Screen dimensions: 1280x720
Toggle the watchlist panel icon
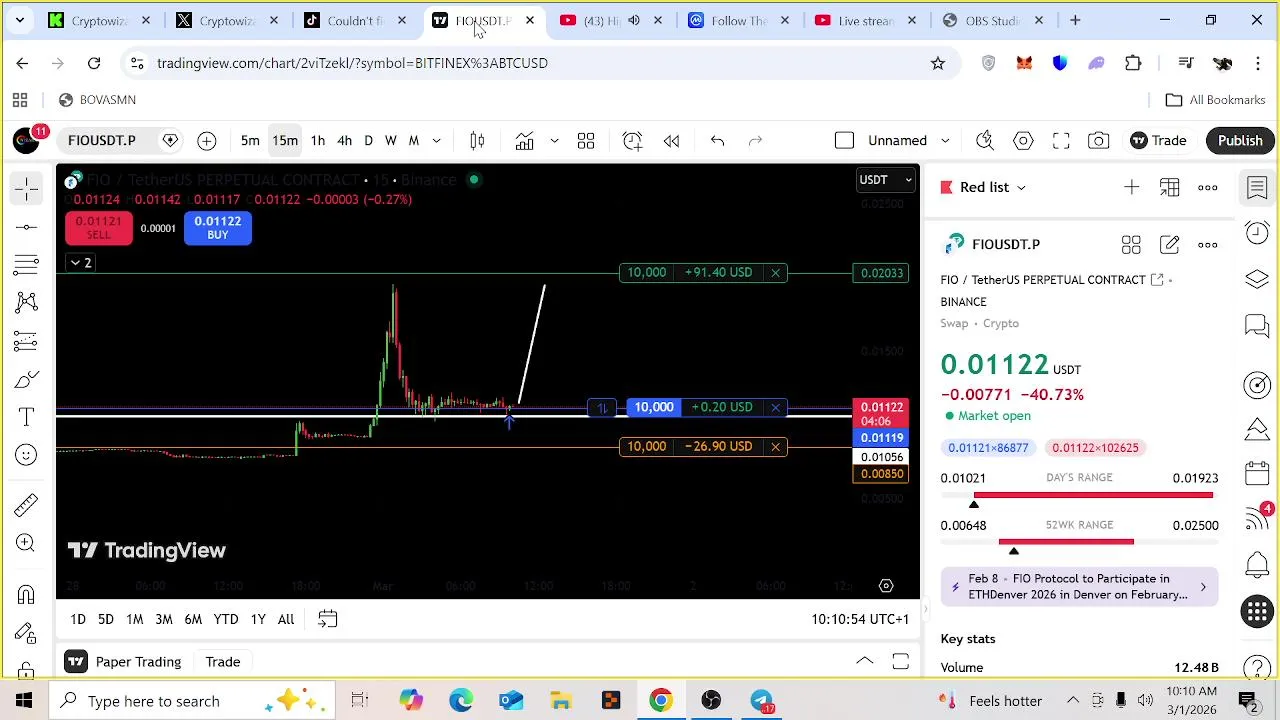(x=1257, y=187)
